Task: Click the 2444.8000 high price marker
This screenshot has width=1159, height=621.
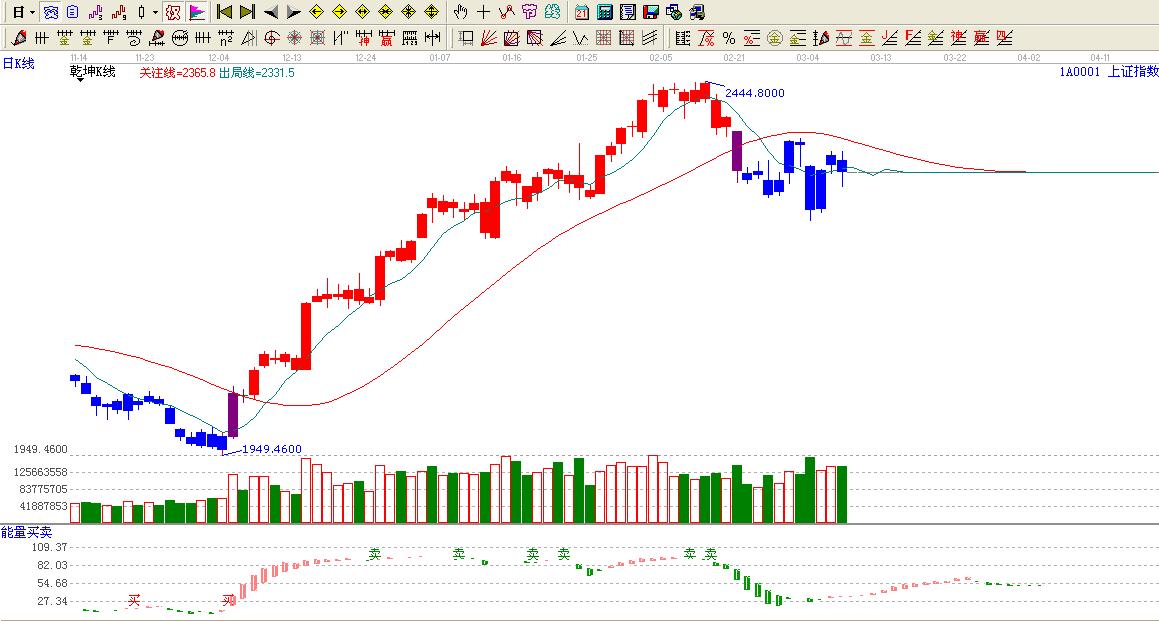Action: pyautogui.click(x=754, y=93)
